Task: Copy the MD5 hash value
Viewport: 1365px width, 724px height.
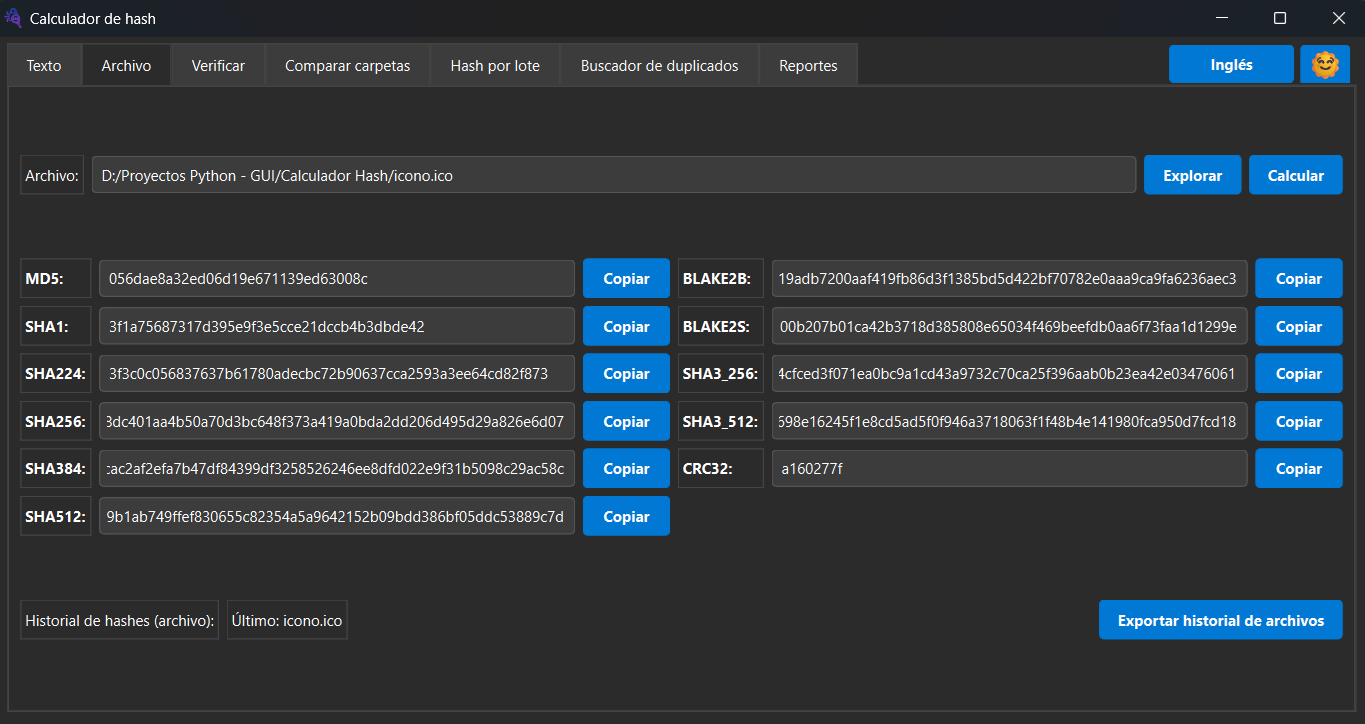Action: tap(626, 279)
